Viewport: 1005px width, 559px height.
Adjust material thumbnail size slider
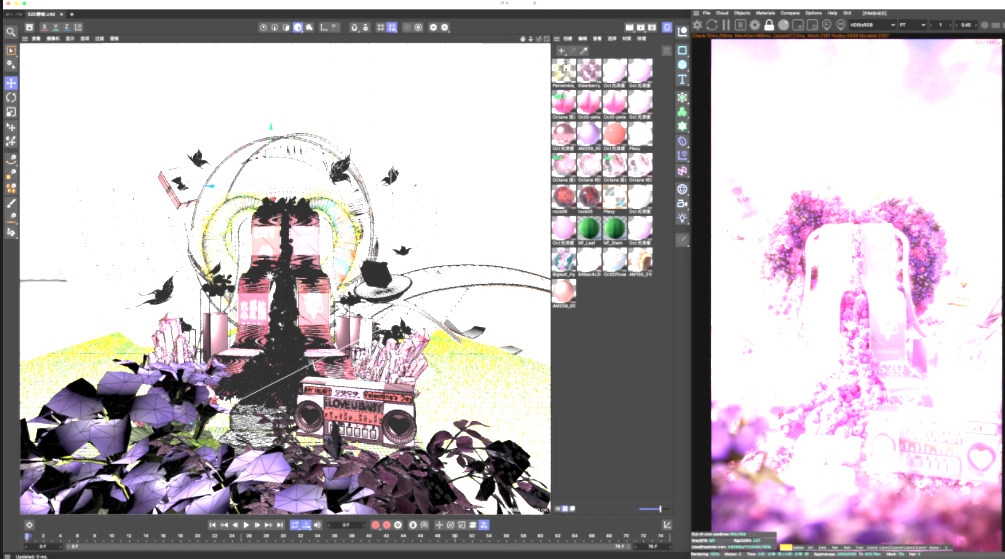[654, 509]
